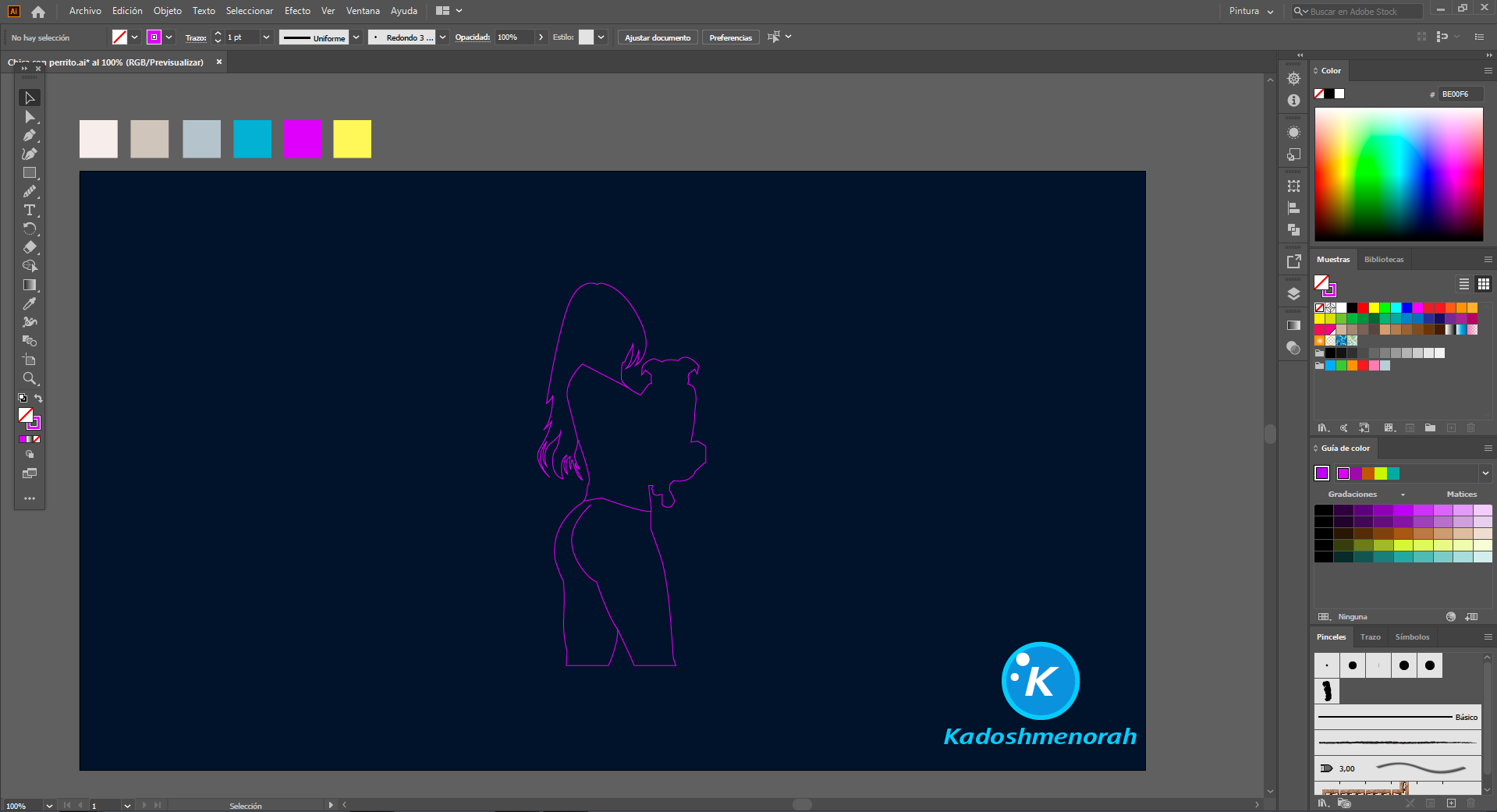The width and height of the screenshot is (1497, 812).
Task: Open the Align panel icon
Action: 1293,208
